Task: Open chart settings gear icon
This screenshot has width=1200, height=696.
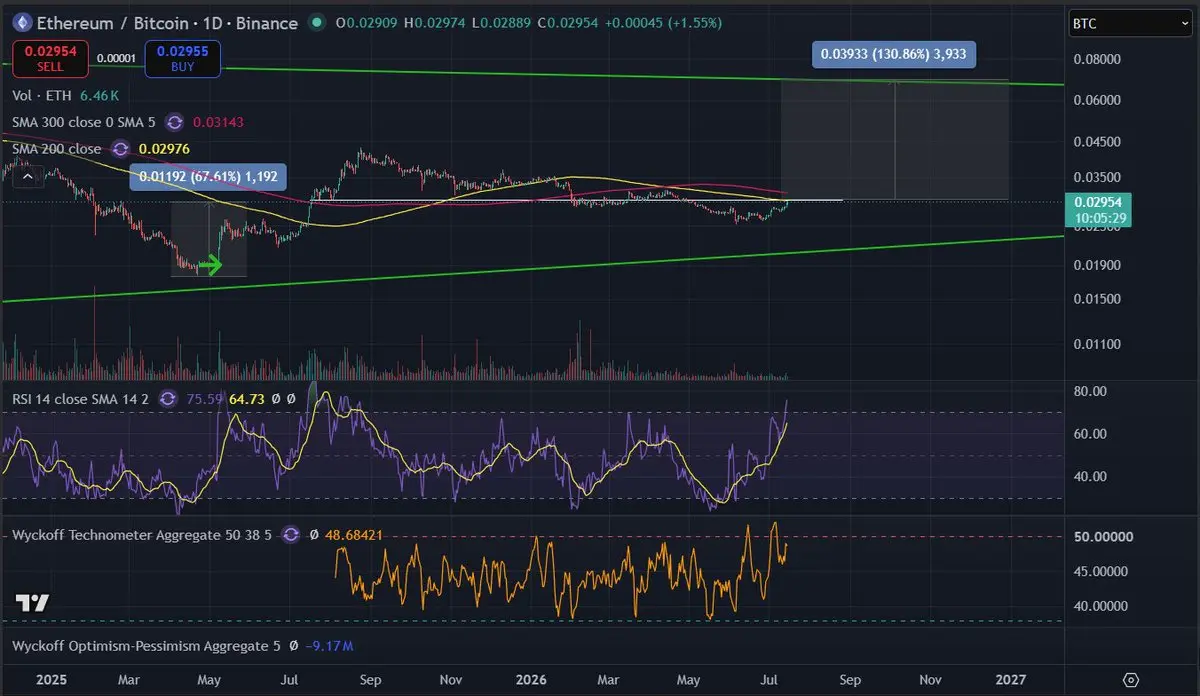Action: pyautogui.click(x=1131, y=678)
